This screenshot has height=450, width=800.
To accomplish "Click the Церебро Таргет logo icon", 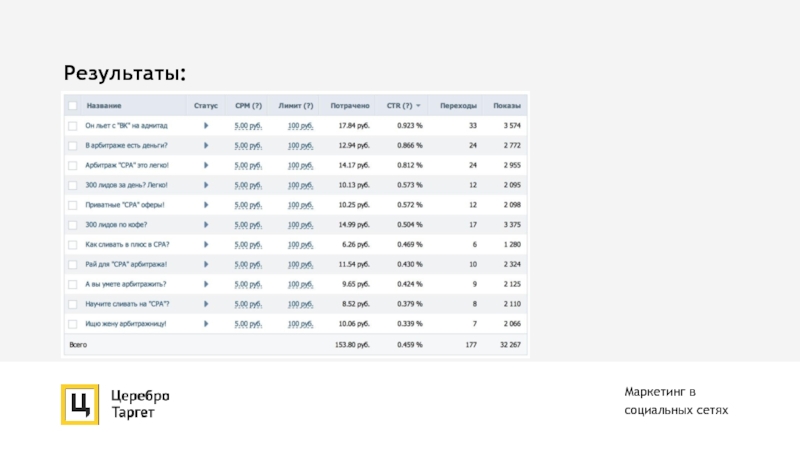I will [x=78, y=403].
